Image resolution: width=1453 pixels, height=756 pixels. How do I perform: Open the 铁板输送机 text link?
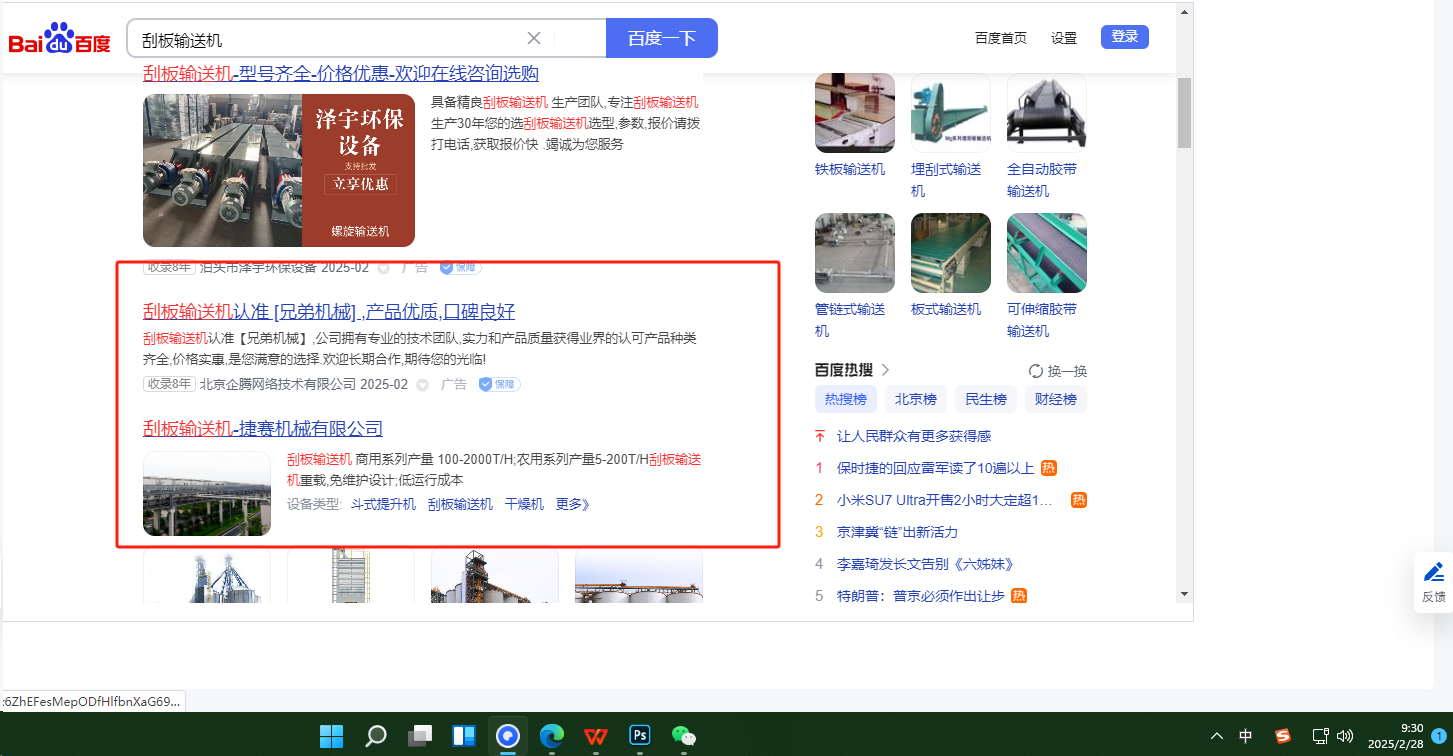point(850,169)
